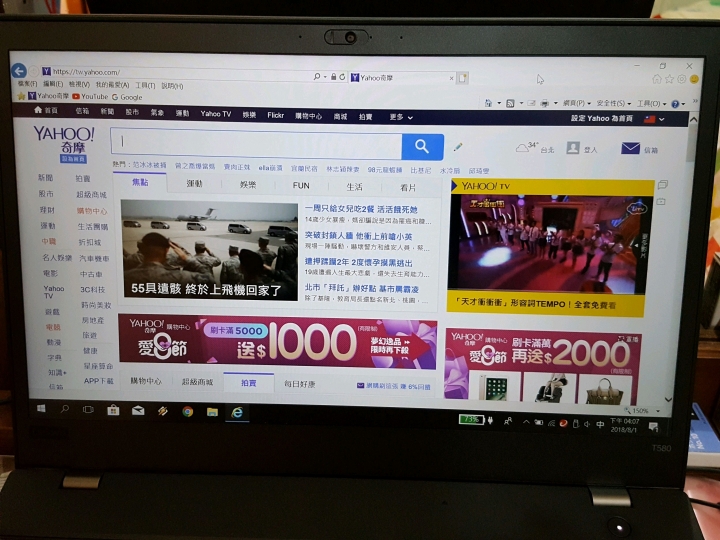
Task: Click the command bar home icon
Action: [x=489, y=103]
